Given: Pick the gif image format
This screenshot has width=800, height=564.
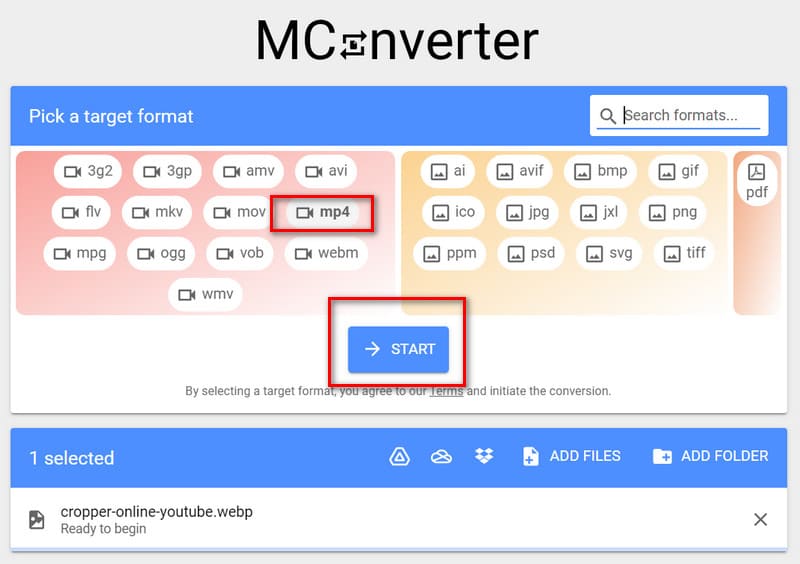Looking at the screenshot, I should [678, 171].
